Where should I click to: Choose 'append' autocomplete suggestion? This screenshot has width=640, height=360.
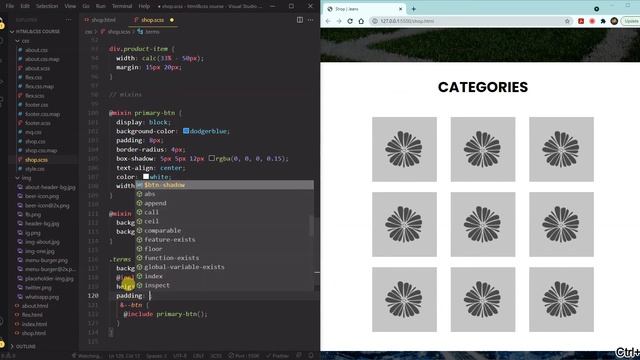[224, 203]
